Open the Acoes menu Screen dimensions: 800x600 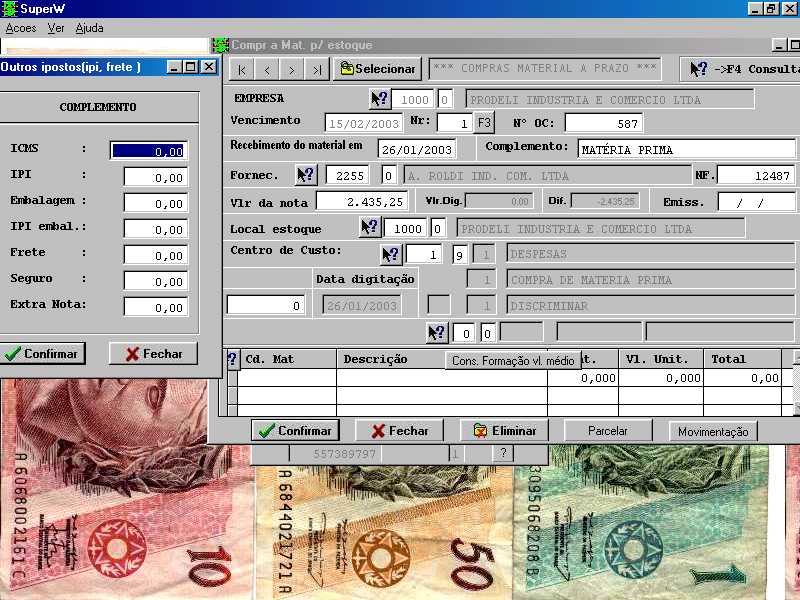tap(21, 28)
